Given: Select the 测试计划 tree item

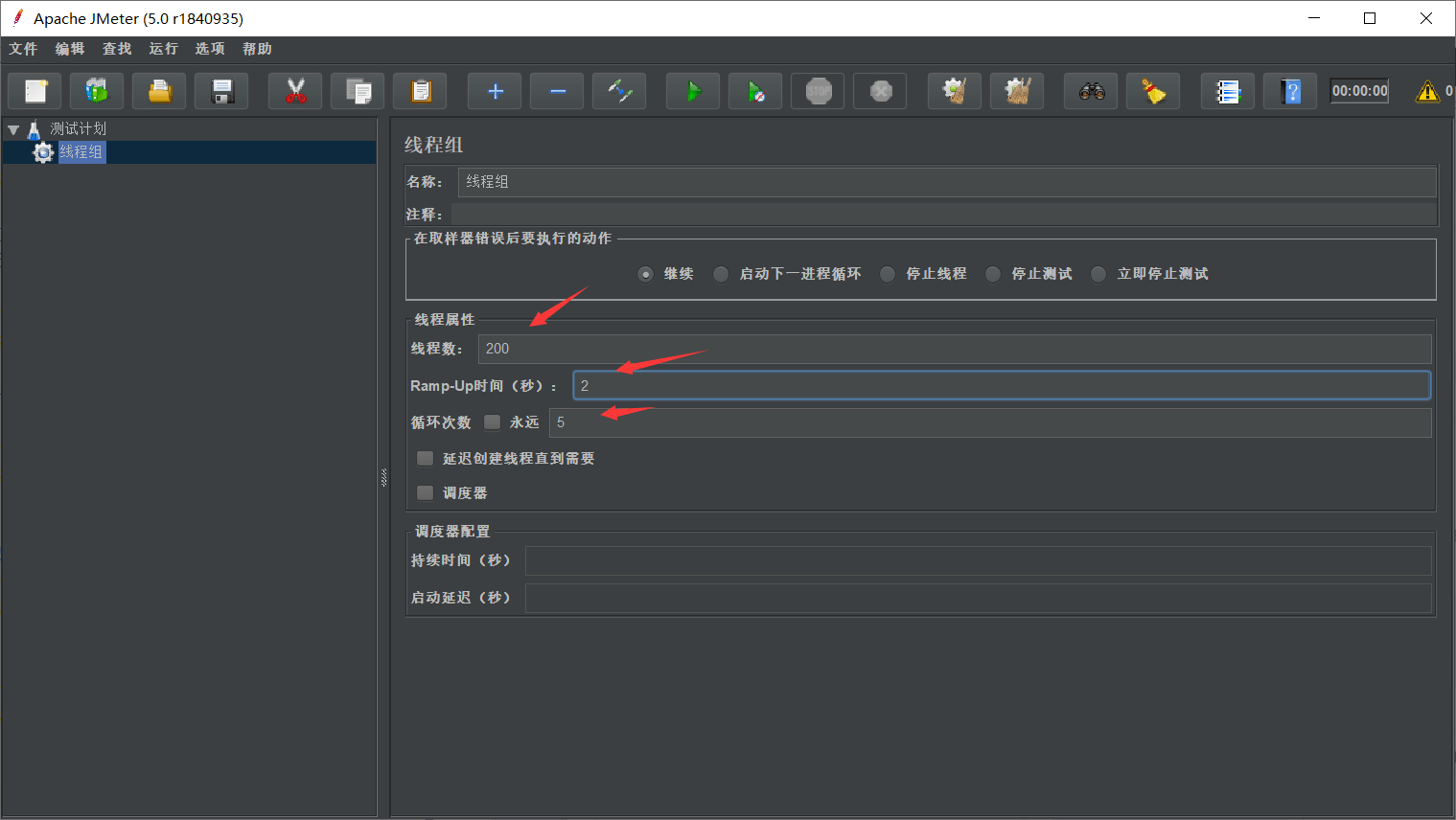Looking at the screenshot, I should tap(79, 129).
